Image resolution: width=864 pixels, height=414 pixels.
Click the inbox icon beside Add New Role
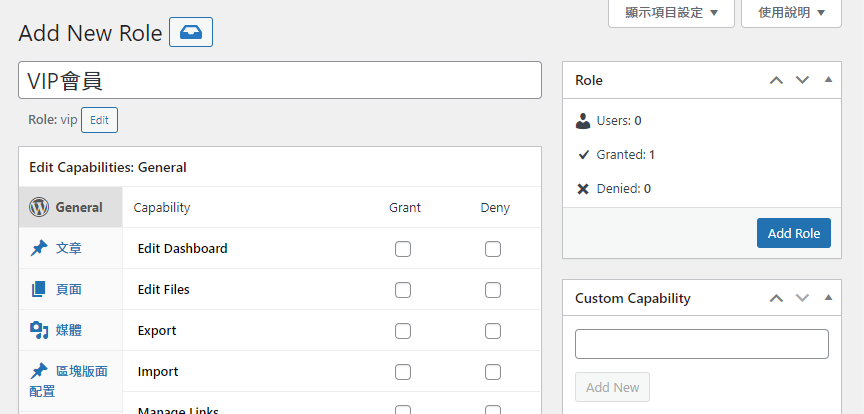point(191,33)
